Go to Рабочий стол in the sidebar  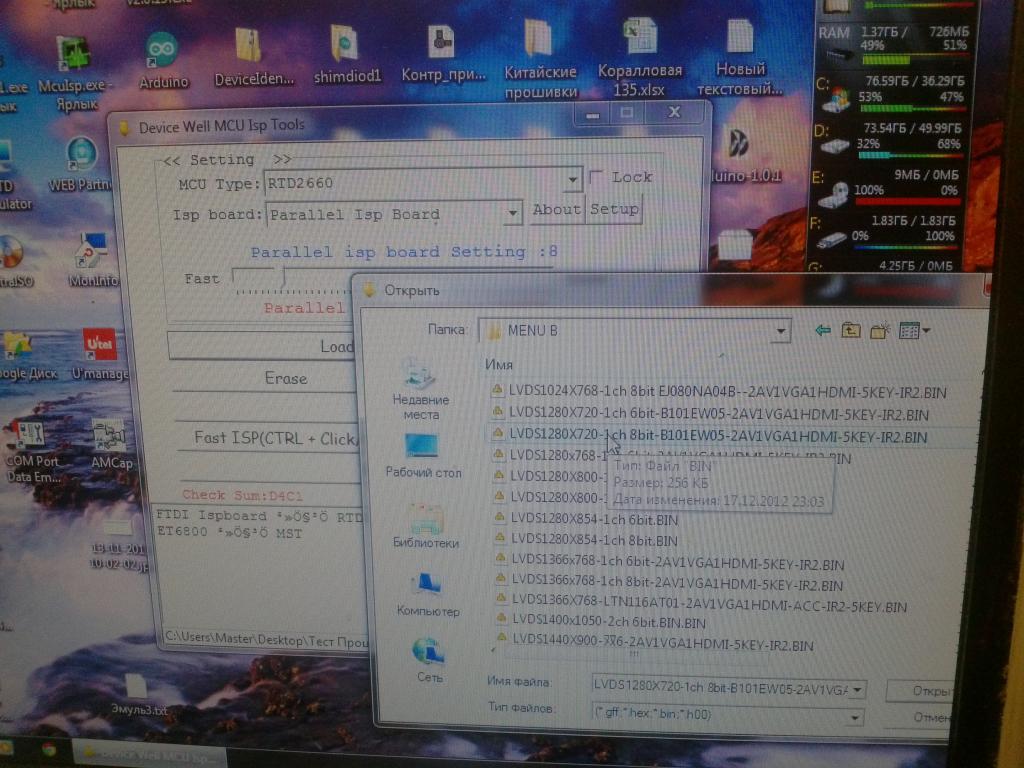(423, 456)
